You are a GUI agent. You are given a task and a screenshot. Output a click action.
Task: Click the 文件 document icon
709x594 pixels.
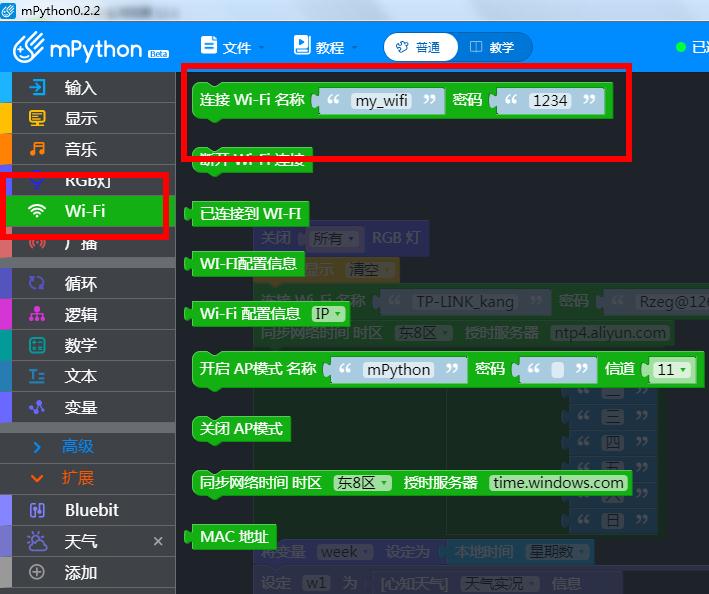[x=208, y=45]
